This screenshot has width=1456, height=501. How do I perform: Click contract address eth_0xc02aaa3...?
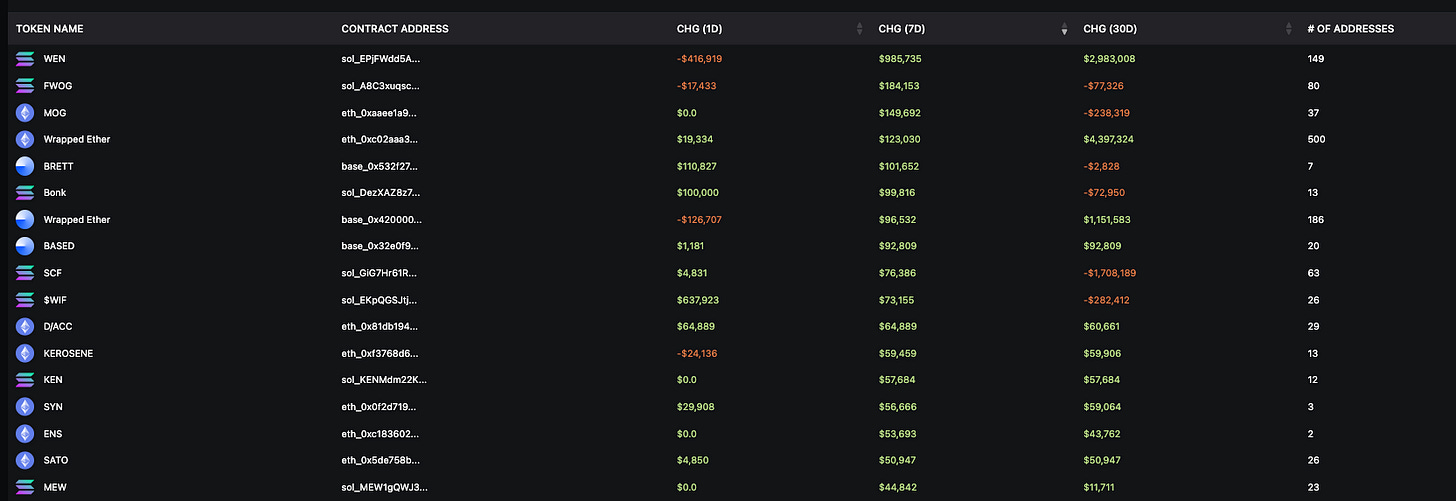380,139
